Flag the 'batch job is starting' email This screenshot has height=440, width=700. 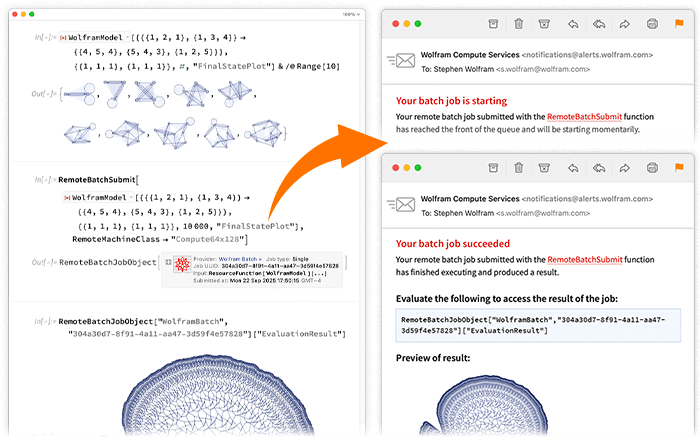tap(679, 24)
